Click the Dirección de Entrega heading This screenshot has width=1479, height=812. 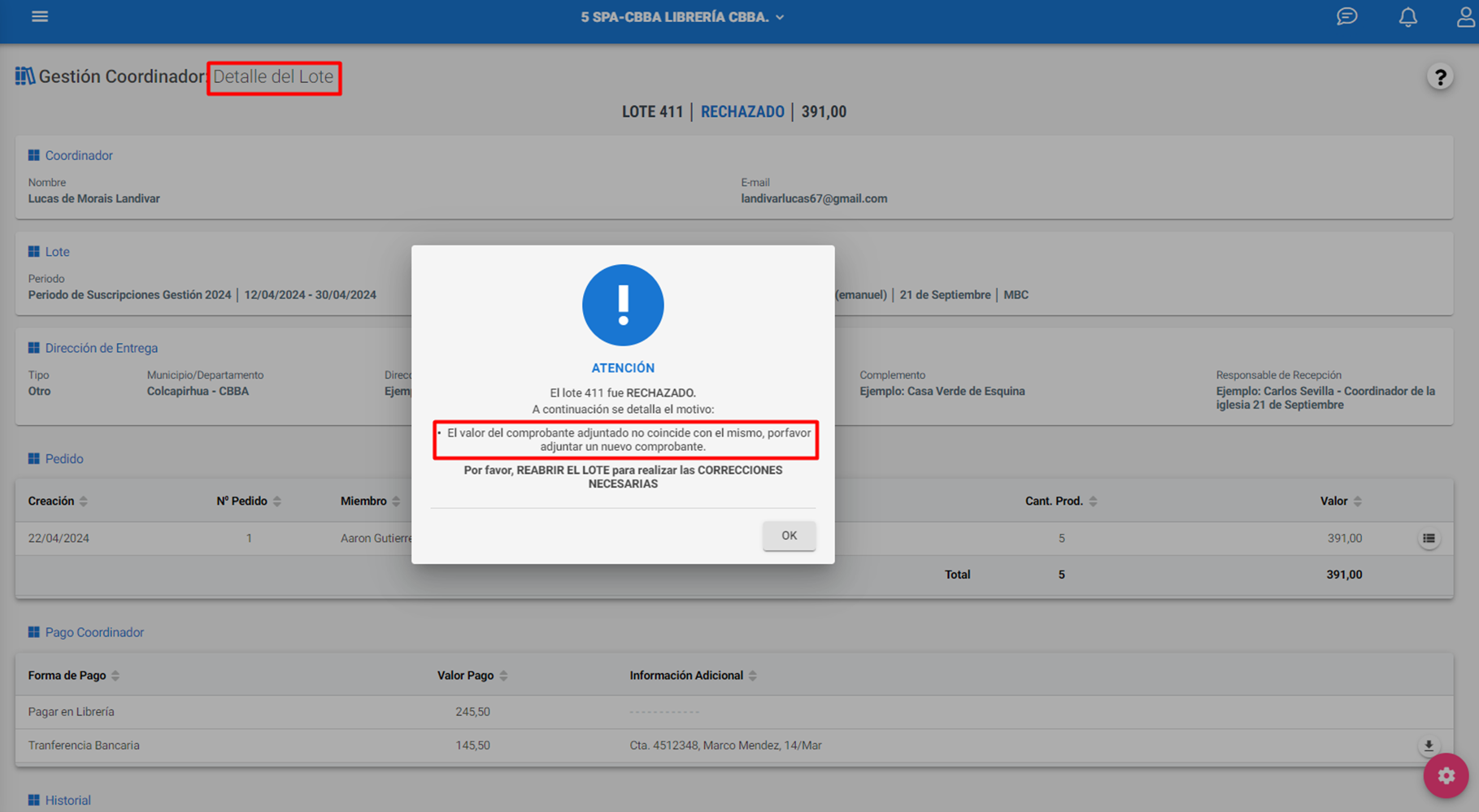[102, 348]
